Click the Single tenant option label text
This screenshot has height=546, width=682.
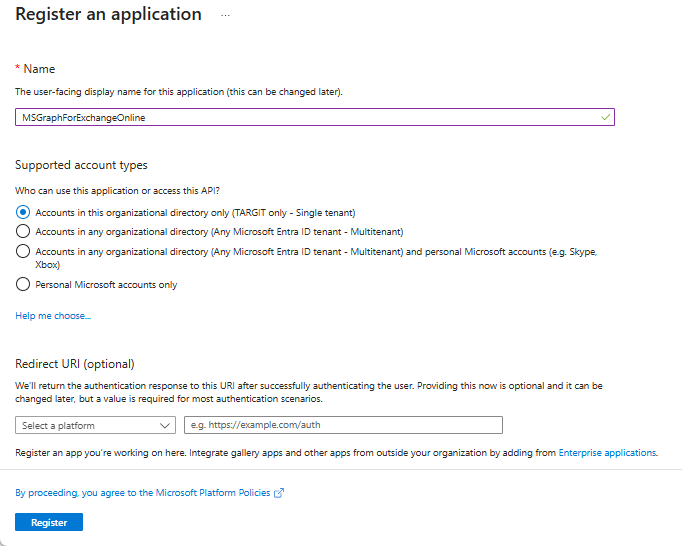click(x=195, y=213)
